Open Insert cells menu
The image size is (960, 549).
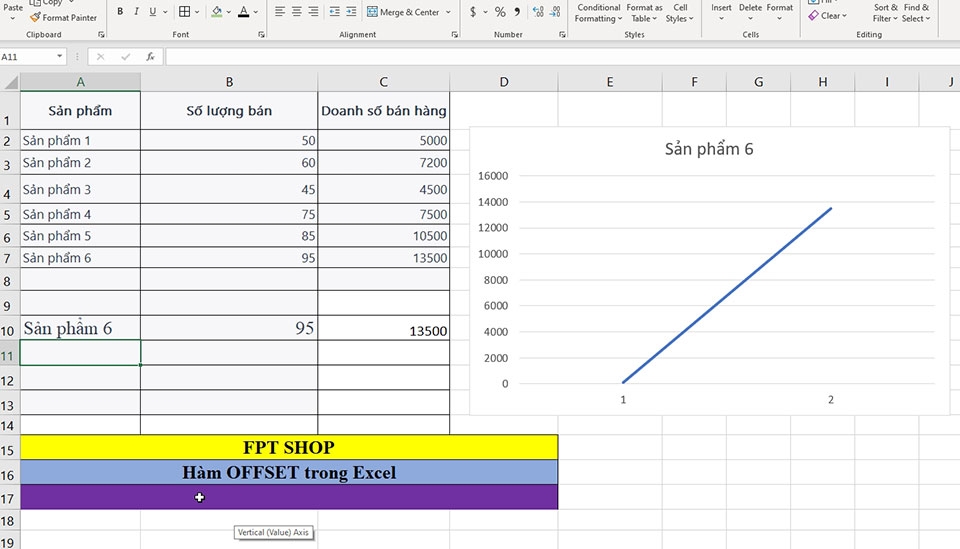721,12
